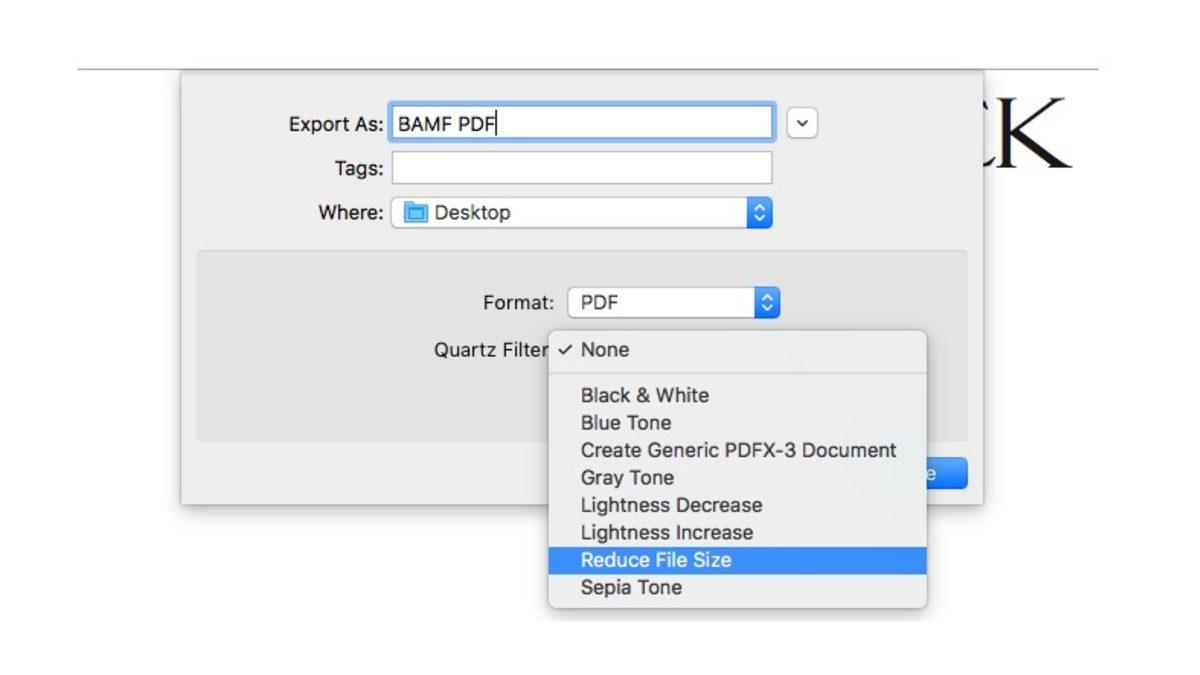Click the Desktop folder icon in Where
This screenshot has height=675, width=1200.
pyautogui.click(x=416, y=213)
